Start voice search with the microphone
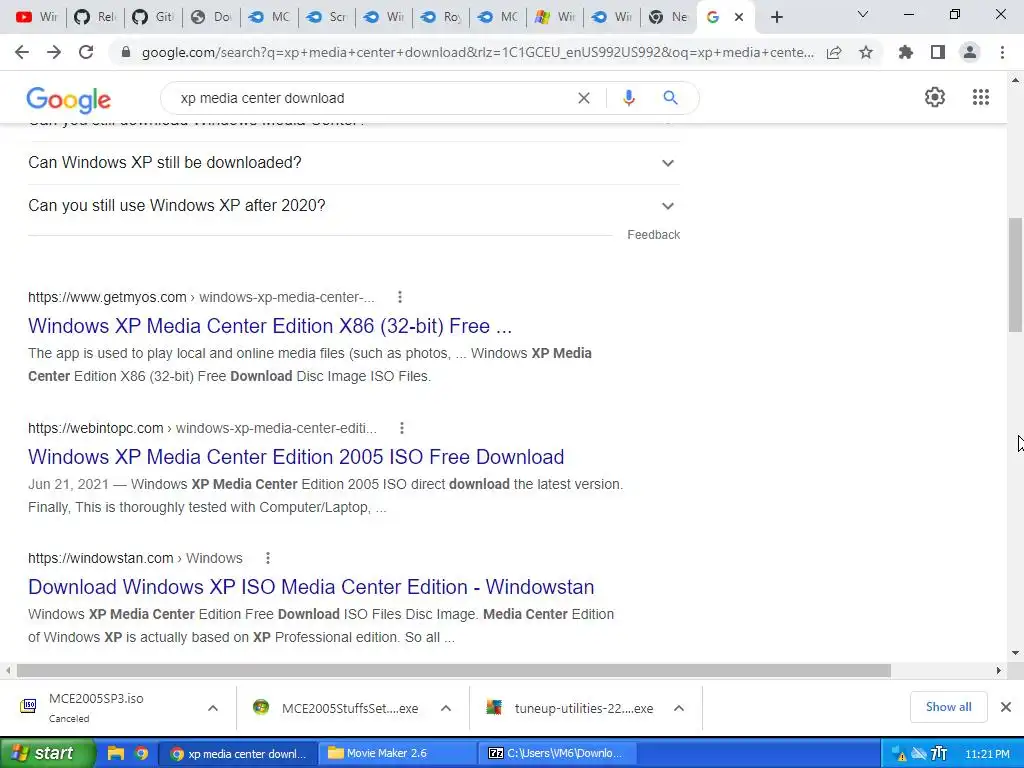Viewport: 1024px width, 768px height. pyautogui.click(x=628, y=98)
